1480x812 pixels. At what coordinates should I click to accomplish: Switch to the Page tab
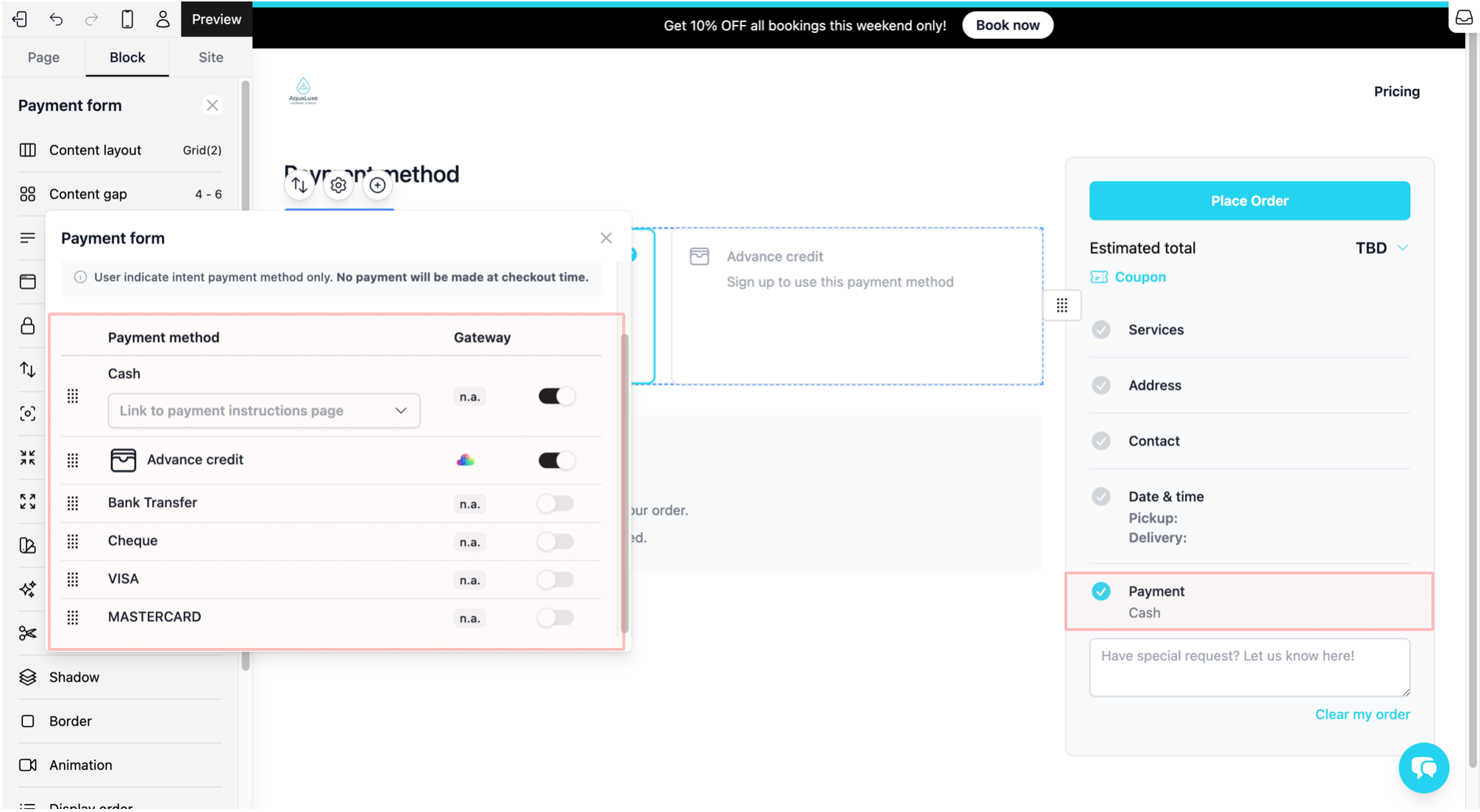click(x=43, y=57)
